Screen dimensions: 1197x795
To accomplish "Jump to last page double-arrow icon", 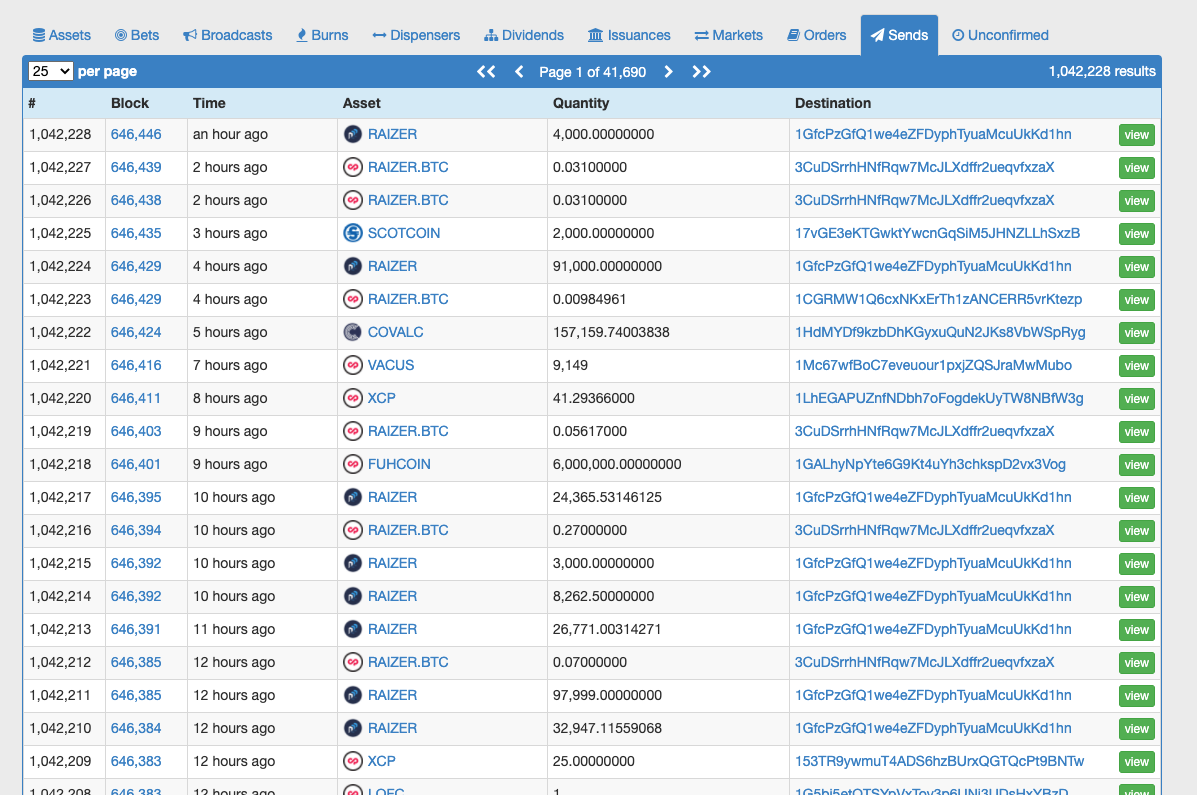I will point(701,72).
